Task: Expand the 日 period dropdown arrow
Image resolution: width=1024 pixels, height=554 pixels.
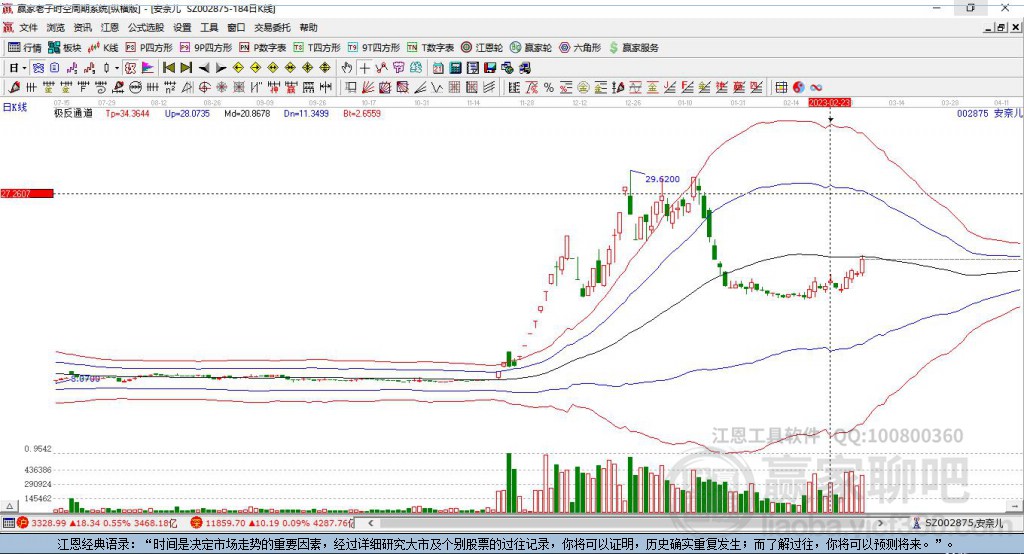Action: [x=24, y=68]
